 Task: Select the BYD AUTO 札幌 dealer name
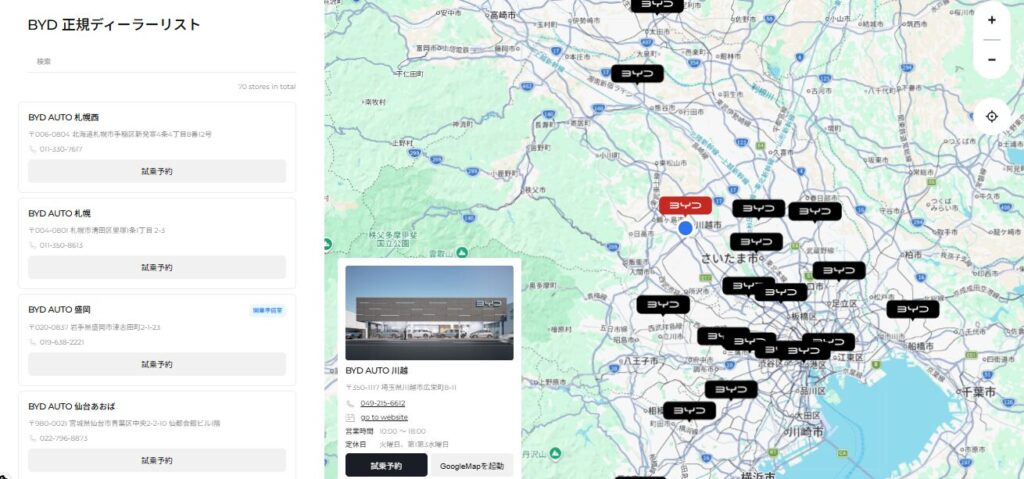59,214
